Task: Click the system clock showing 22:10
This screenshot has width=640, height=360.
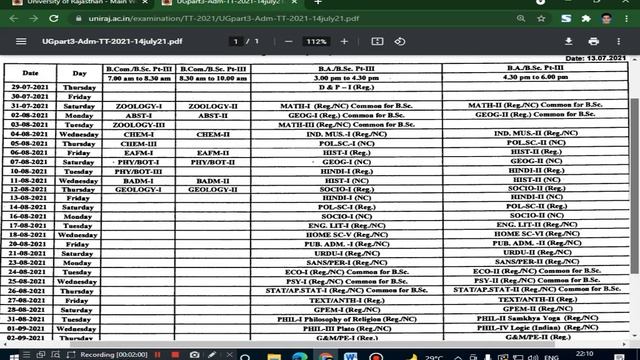Action: (x=585, y=354)
